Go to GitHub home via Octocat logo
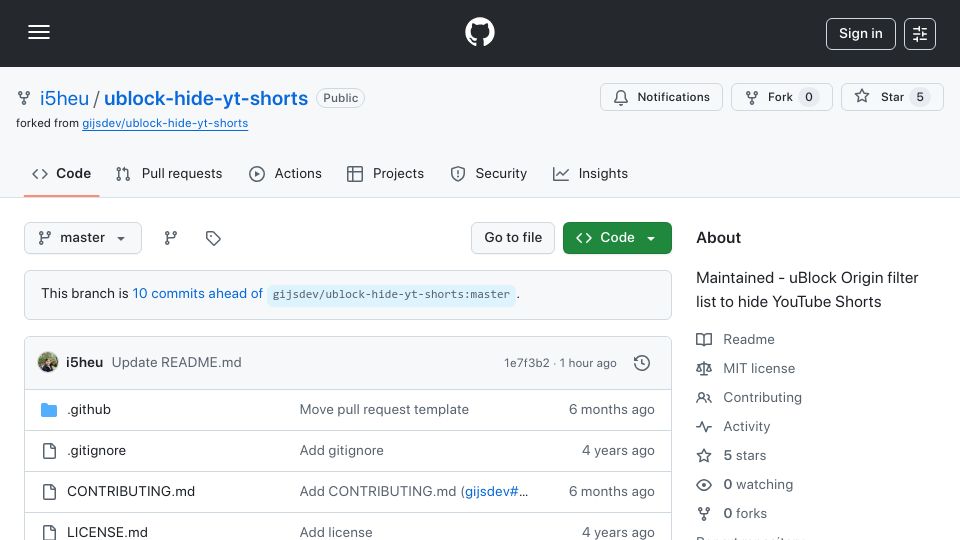The image size is (960, 540). [479, 32]
